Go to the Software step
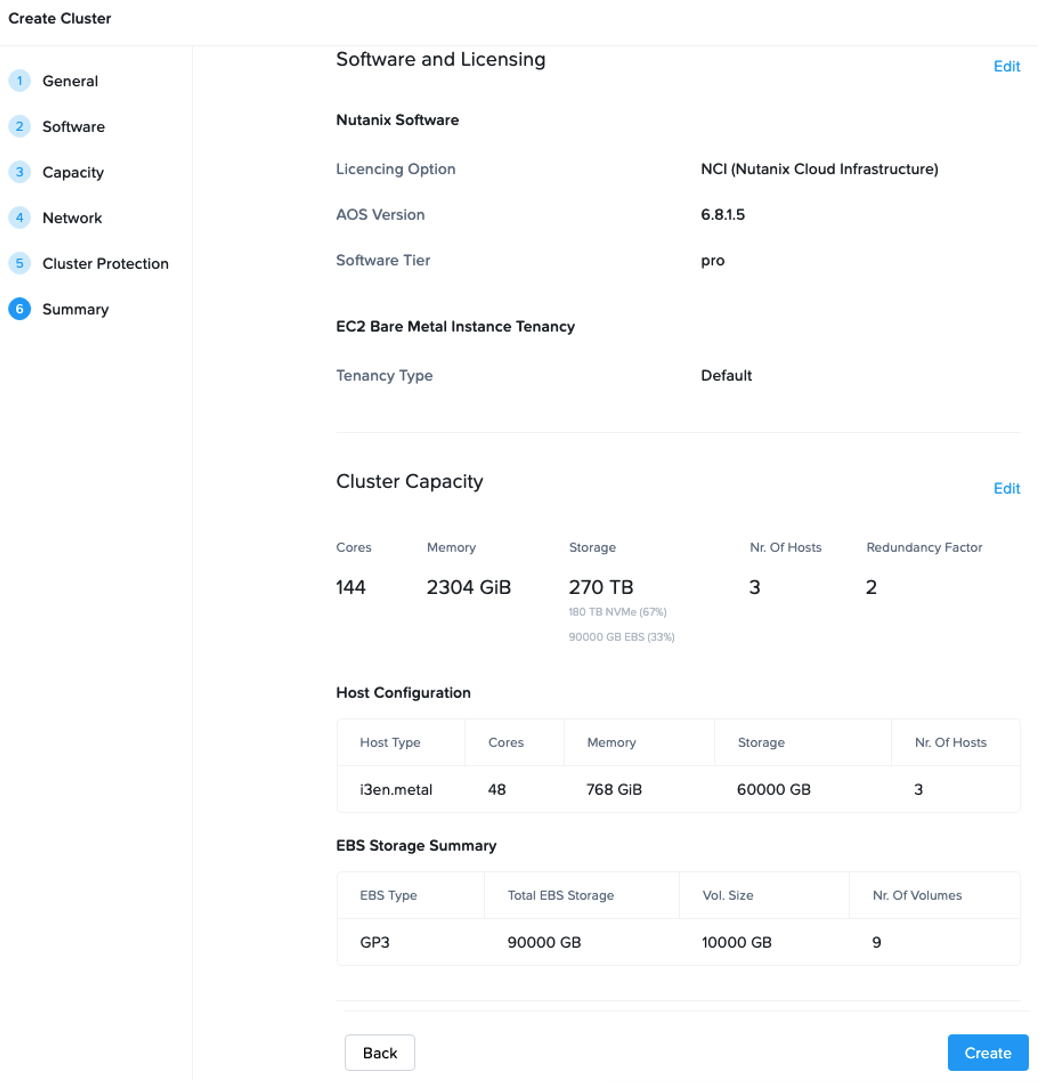The width and height of the screenshot is (1043, 1083). click(x=73, y=126)
